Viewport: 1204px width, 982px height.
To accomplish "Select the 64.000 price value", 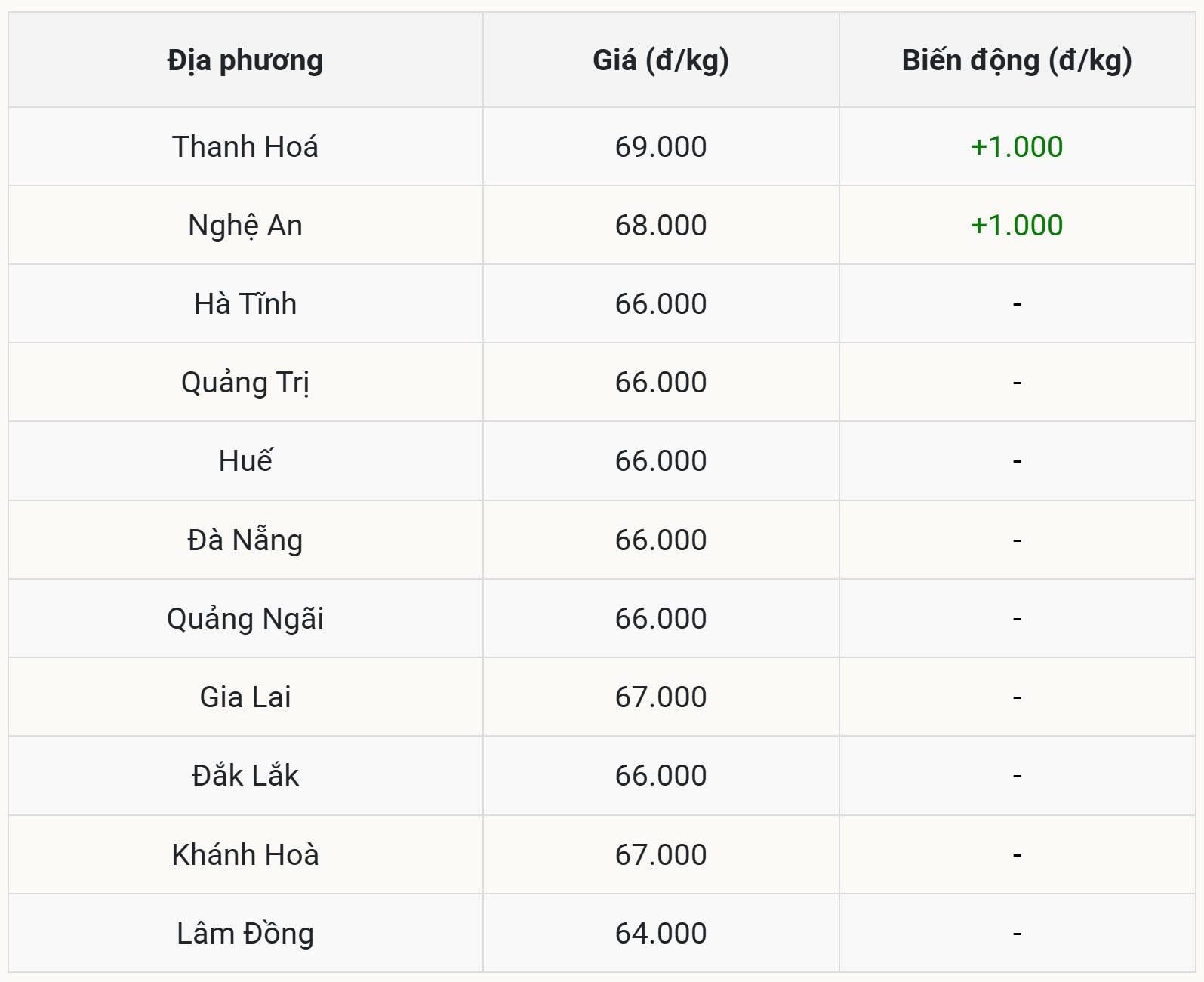I will pyautogui.click(x=661, y=933).
